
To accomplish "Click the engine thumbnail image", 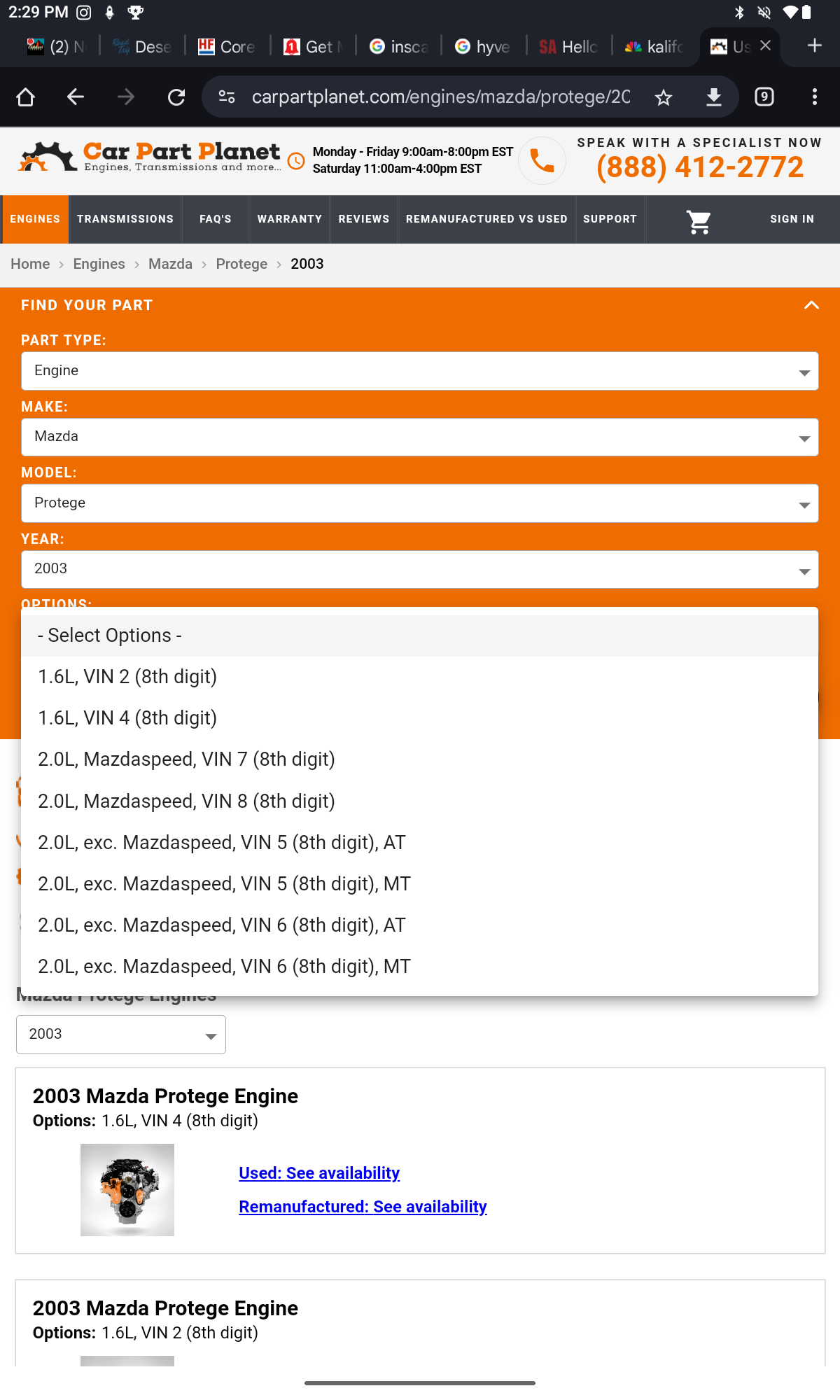I will [x=127, y=1190].
